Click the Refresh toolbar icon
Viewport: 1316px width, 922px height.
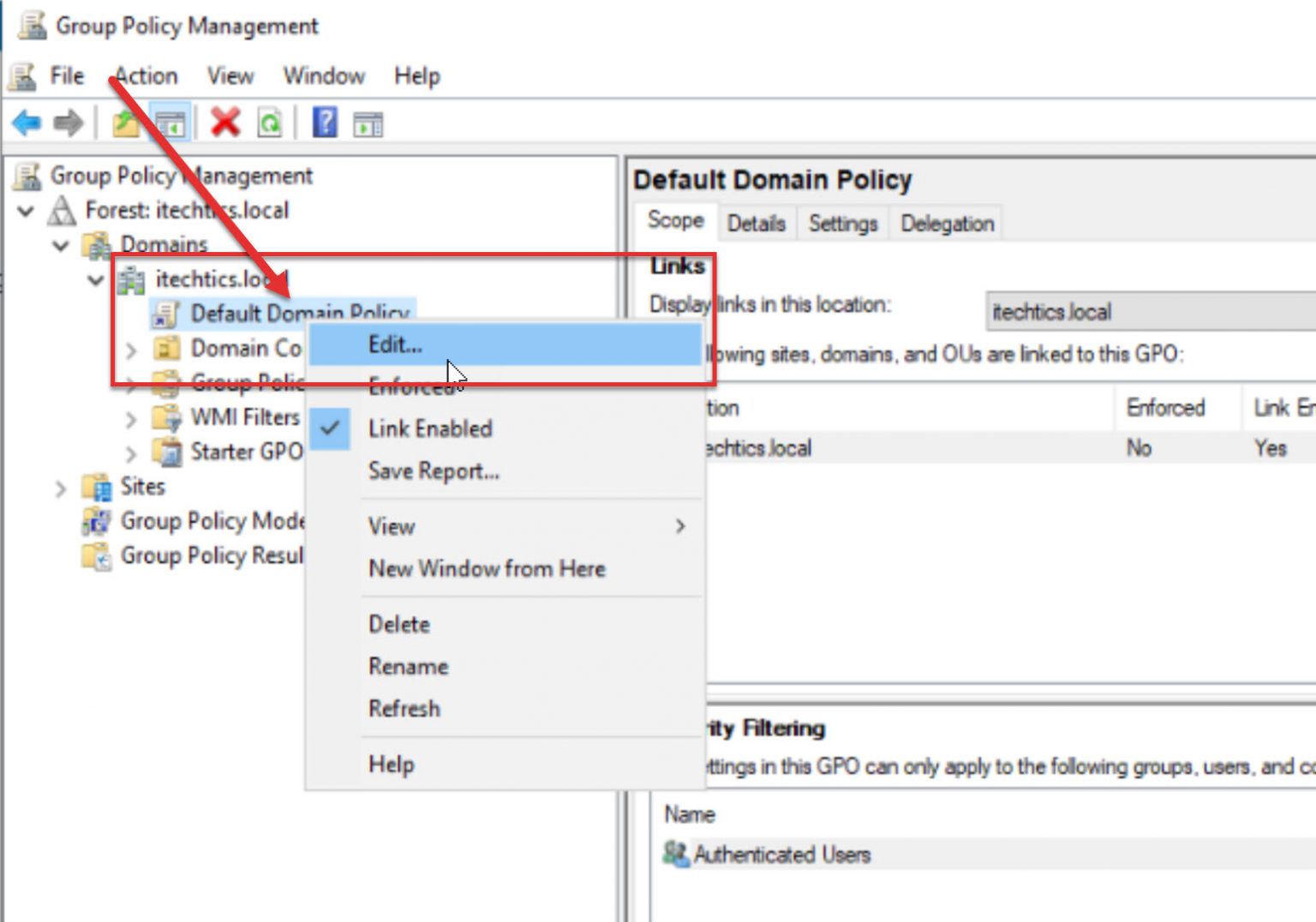click(x=269, y=123)
